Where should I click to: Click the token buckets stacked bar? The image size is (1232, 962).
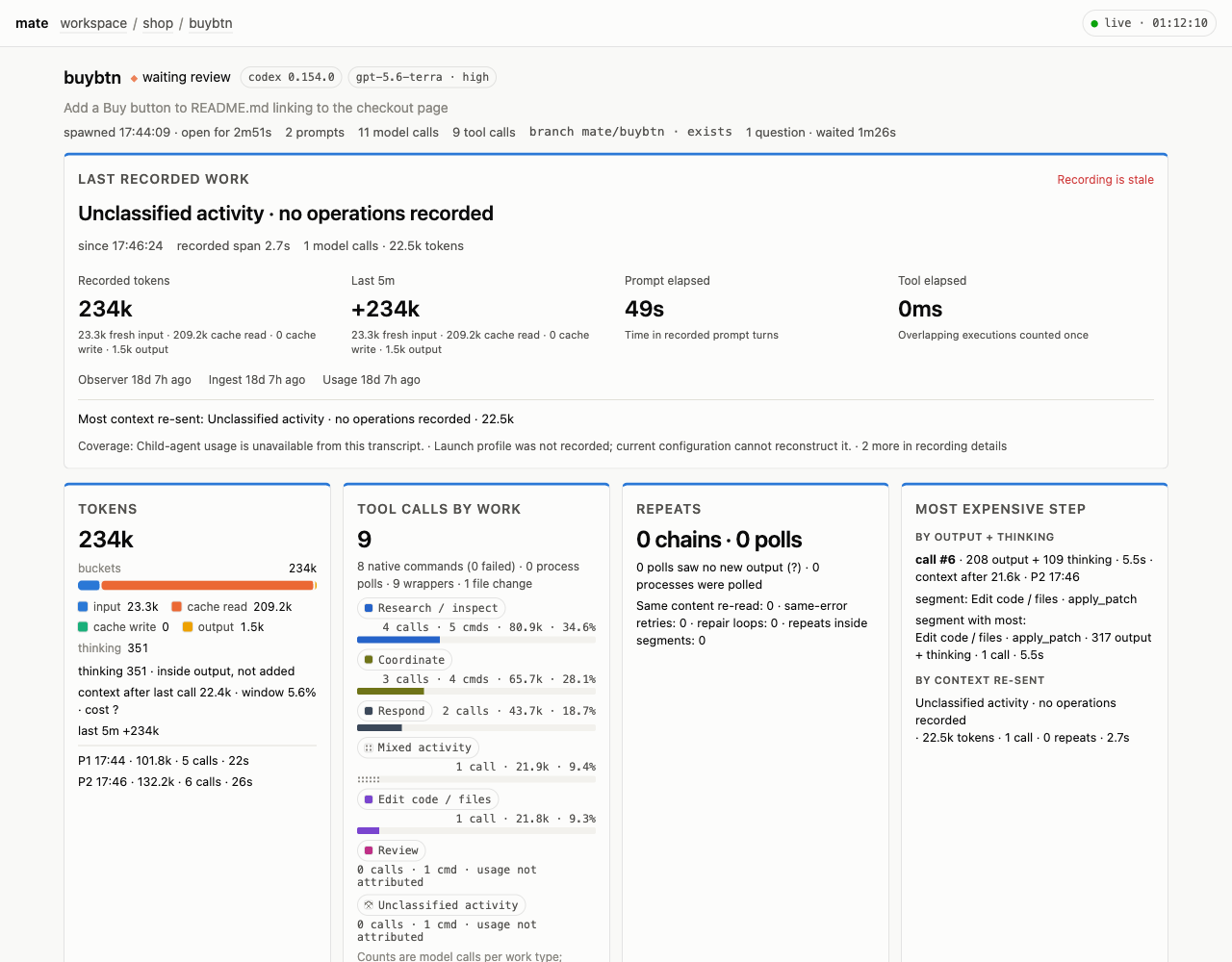pyautogui.click(x=197, y=585)
